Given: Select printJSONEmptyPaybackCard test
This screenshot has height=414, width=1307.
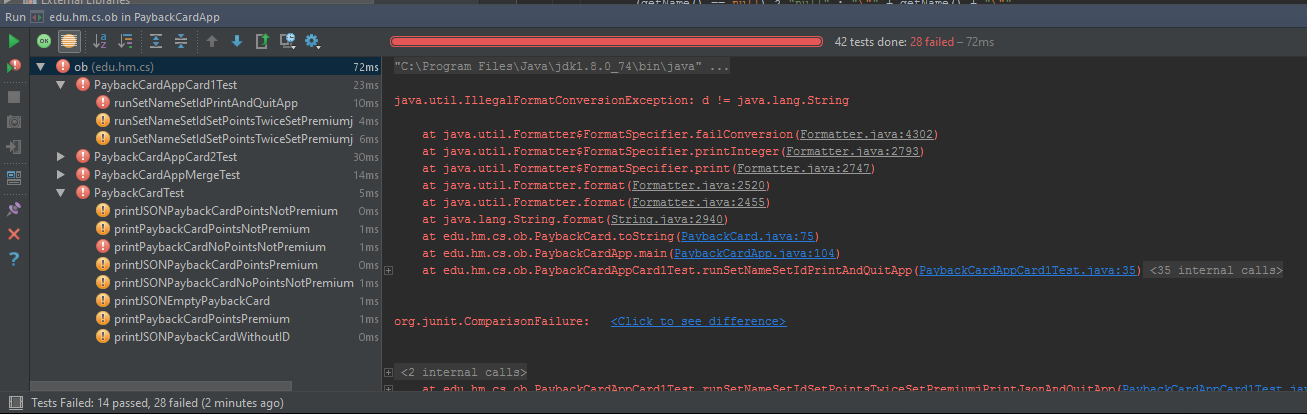Looking at the screenshot, I should pyautogui.click(x=191, y=301).
